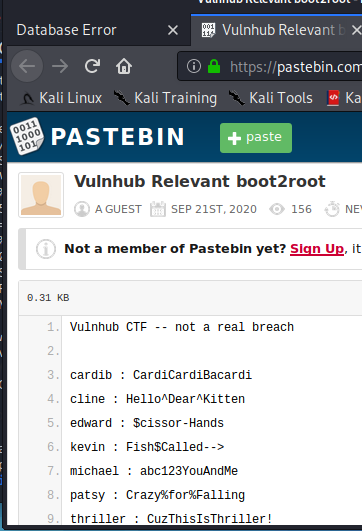Click the A GUEST user icon

pyautogui.click(x=82, y=209)
